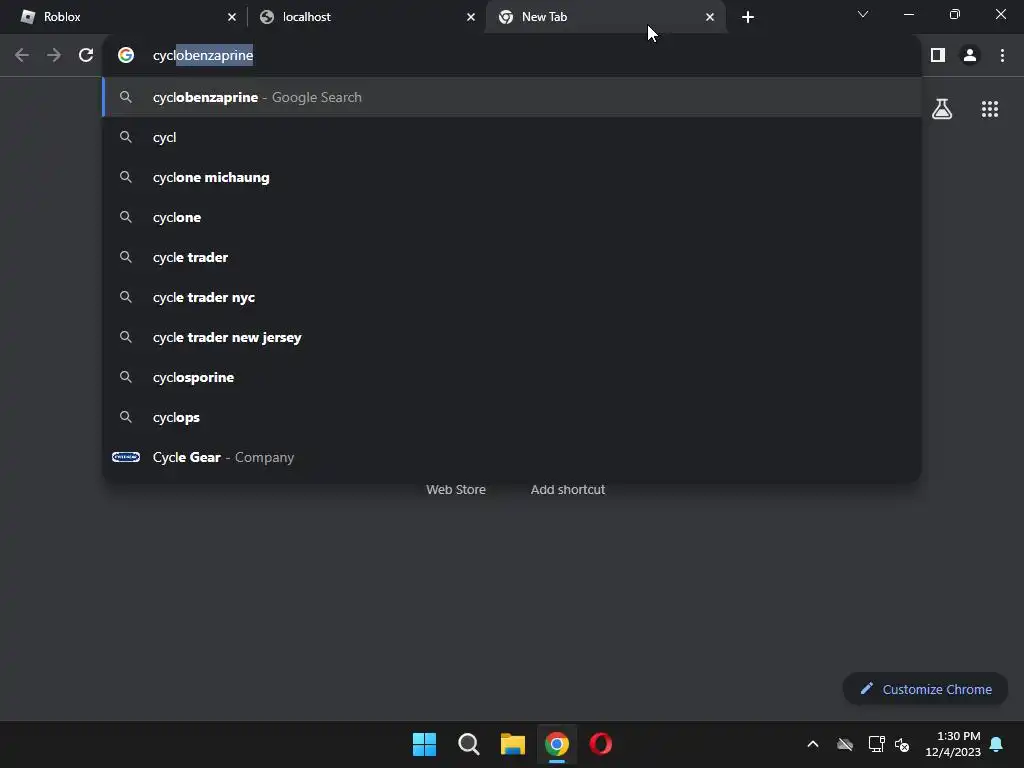Open File Explorer from taskbar
Screen dimensions: 1024x768
[513, 744]
